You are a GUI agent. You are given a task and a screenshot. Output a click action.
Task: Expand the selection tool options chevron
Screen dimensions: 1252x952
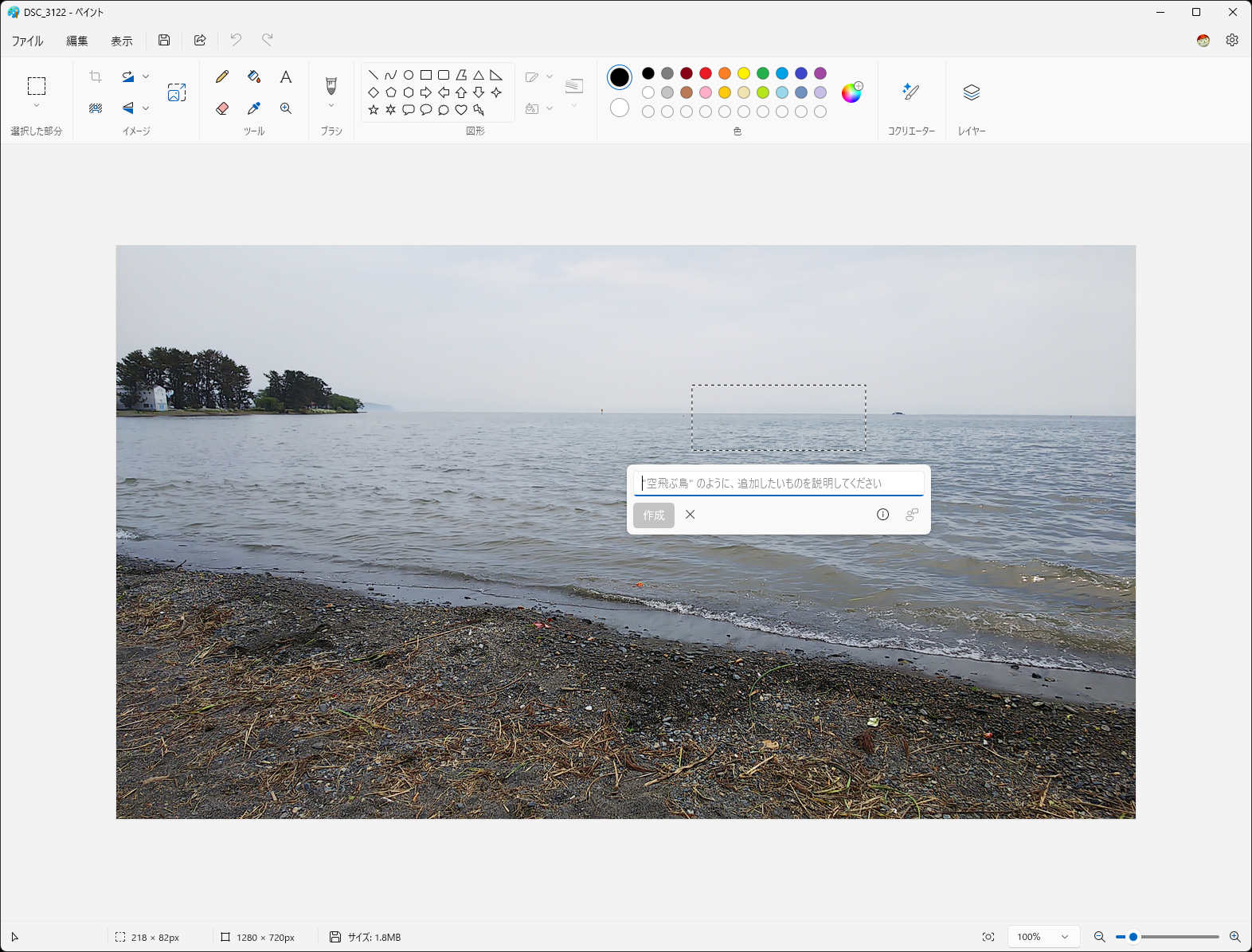point(37,106)
